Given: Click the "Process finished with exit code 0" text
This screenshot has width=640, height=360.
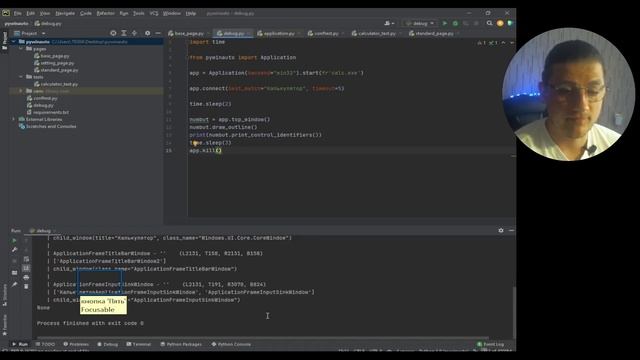Looking at the screenshot, I should click(90, 323).
